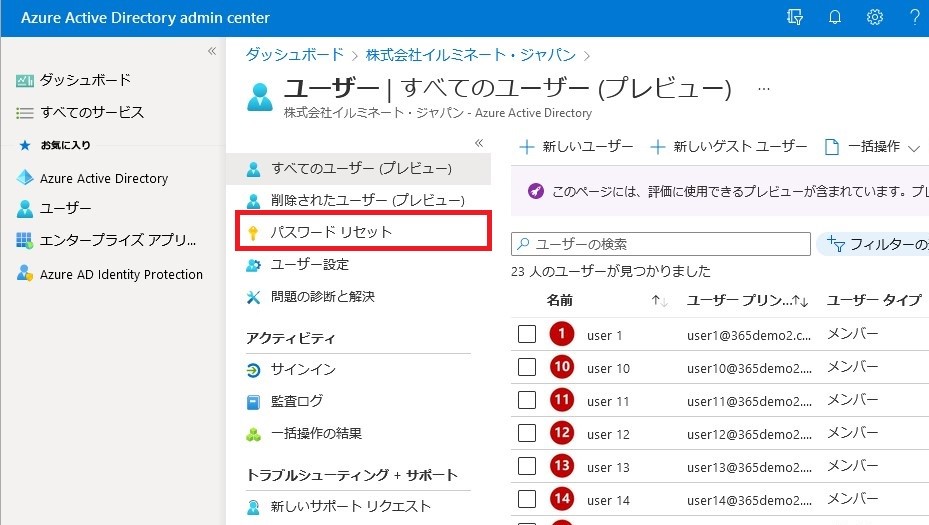Click the フィルター button
The height and width of the screenshot is (525, 929).
click(873, 244)
